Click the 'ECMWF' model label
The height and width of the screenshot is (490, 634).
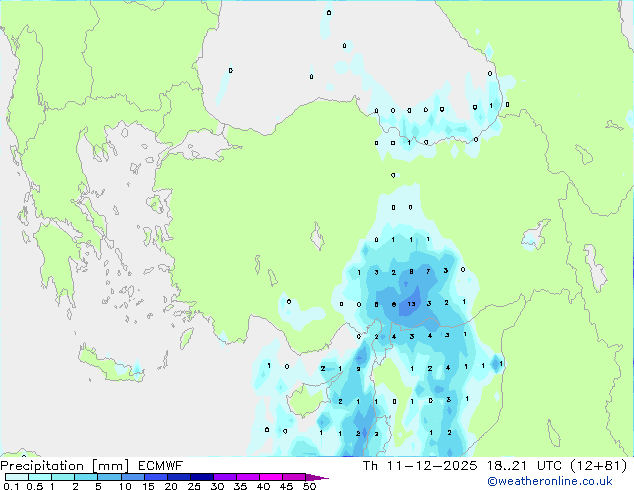pyautogui.click(x=161, y=466)
